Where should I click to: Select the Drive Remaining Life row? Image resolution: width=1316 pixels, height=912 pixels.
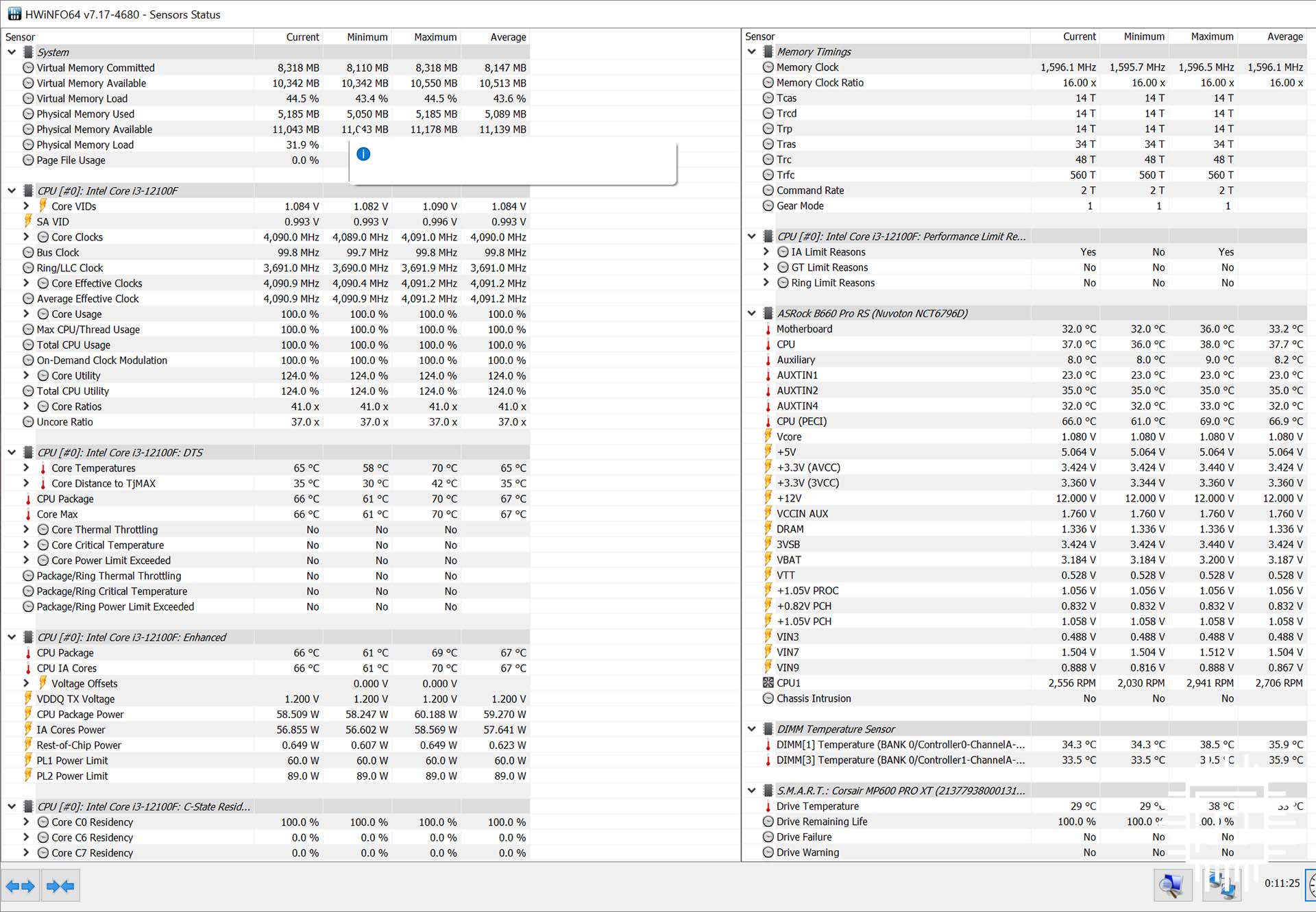pyautogui.click(x=1025, y=822)
